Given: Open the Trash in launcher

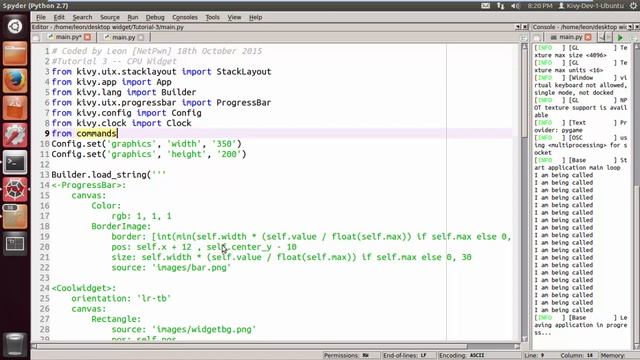Looking at the screenshot, I should pos(15,344).
